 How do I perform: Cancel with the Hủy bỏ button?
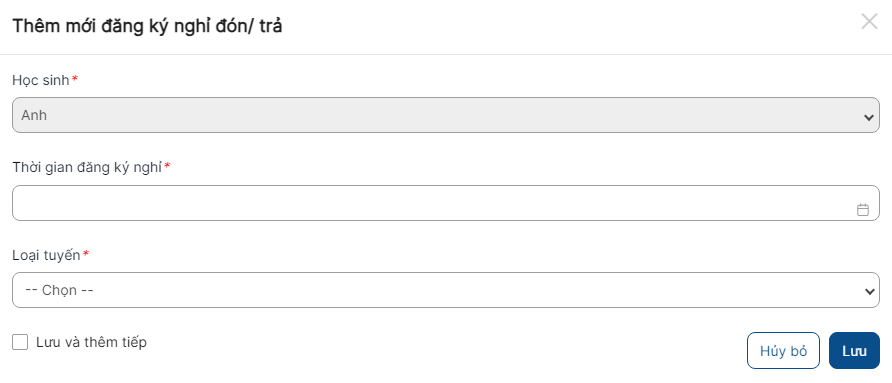pyautogui.click(x=783, y=351)
